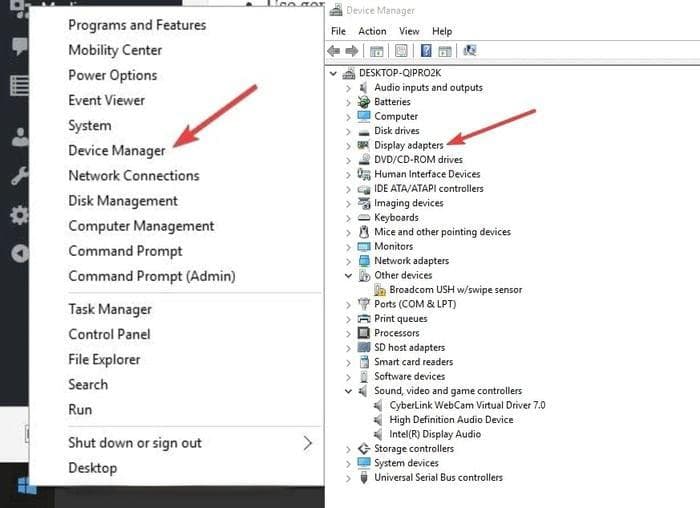Expand the IDE ATA/ATAPI controllers node
Image resolution: width=700 pixels, height=508 pixels.
tap(348, 189)
